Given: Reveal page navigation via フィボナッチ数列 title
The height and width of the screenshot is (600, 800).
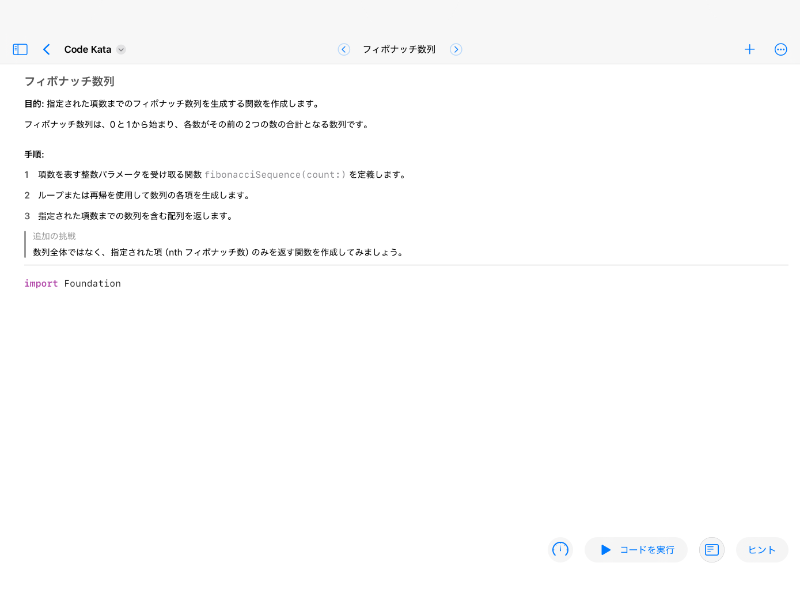Looking at the screenshot, I should [x=400, y=48].
